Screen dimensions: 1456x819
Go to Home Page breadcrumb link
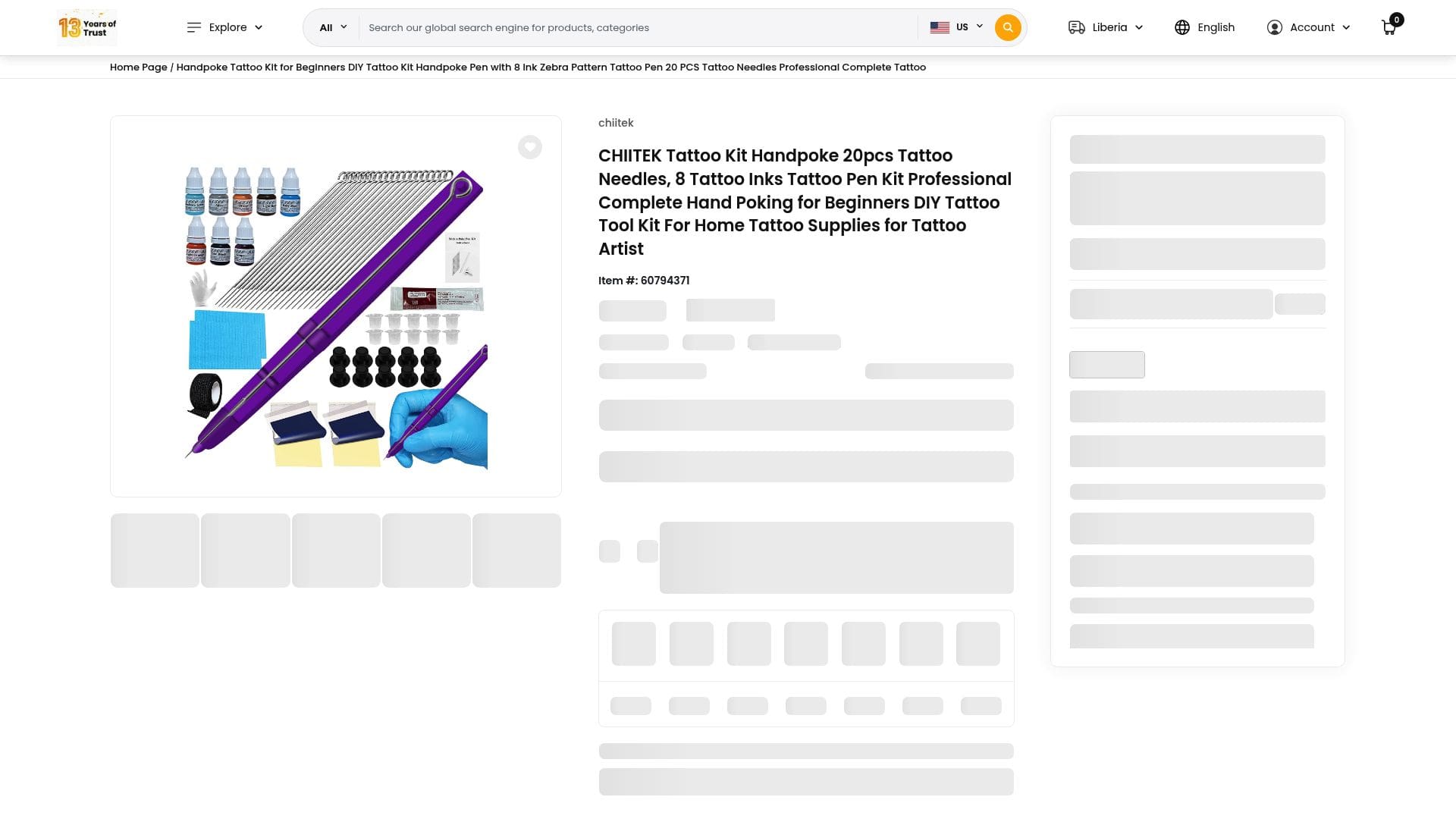point(138,67)
